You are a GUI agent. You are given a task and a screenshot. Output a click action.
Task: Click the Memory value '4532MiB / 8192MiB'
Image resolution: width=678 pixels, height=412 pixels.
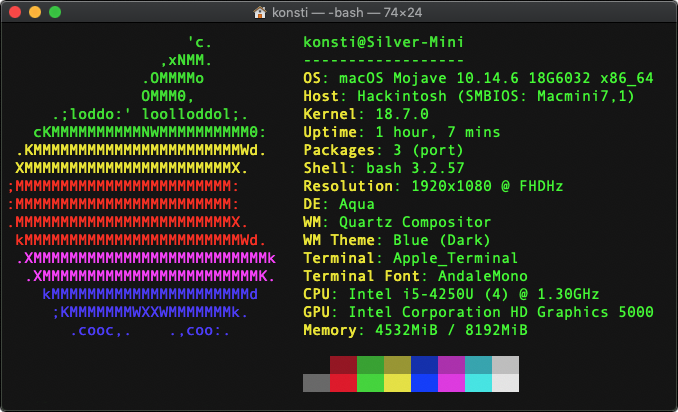451,330
